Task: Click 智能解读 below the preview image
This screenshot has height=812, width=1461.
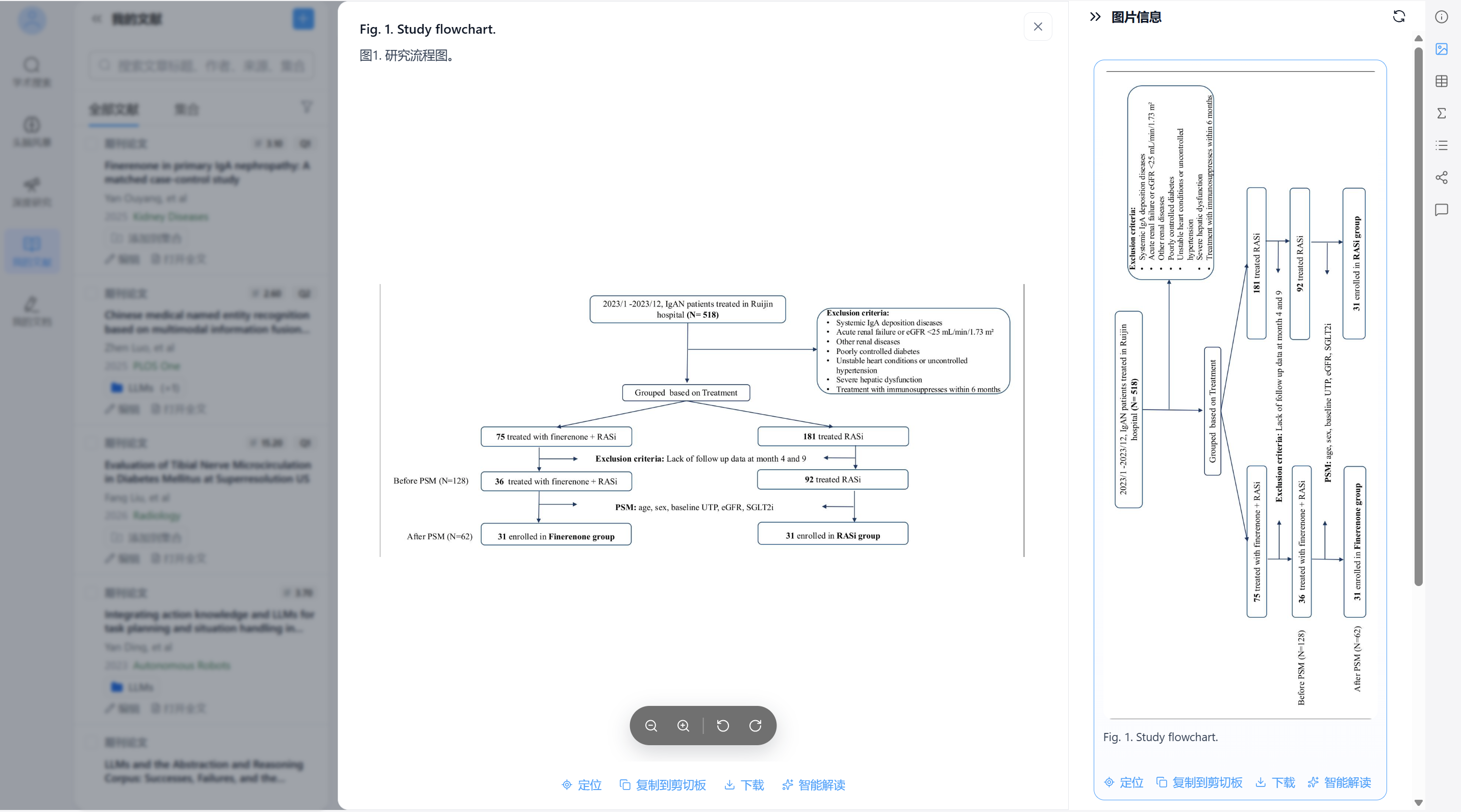Action: (x=814, y=785)
